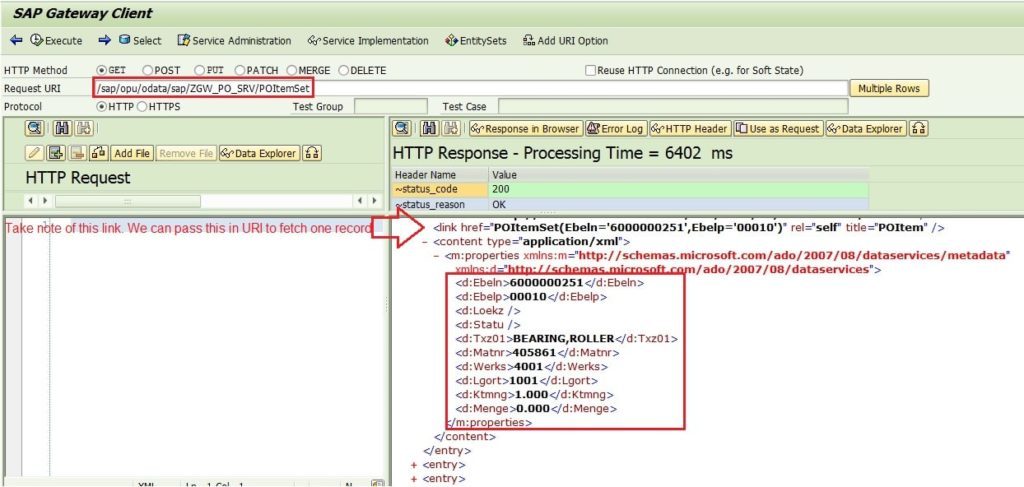Collapse the m:properties XML node
This screenshot has width=1024, height=487.
[437, 256]
